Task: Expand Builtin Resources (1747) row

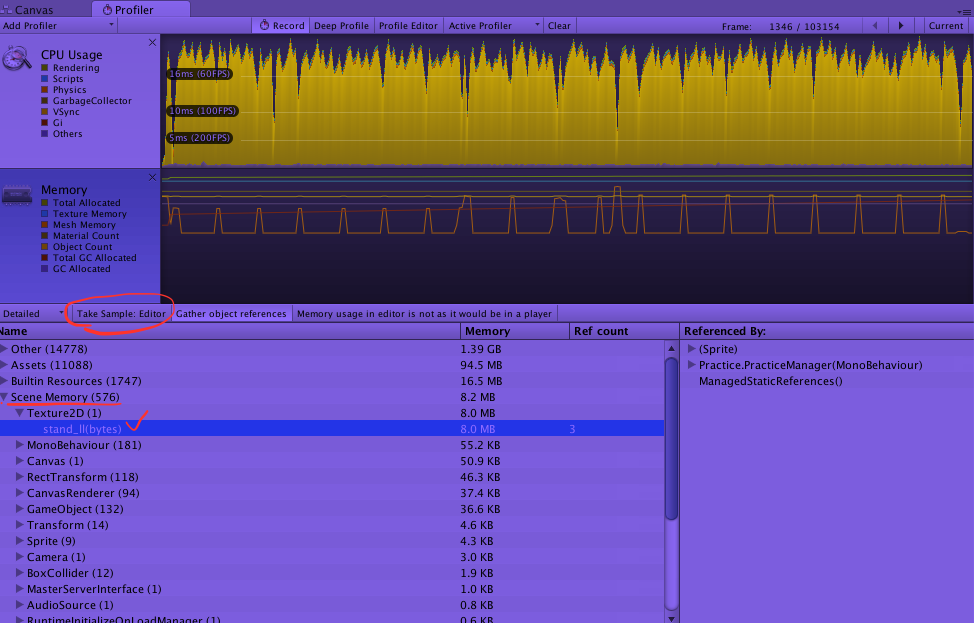Action: (x=4, y=381)
